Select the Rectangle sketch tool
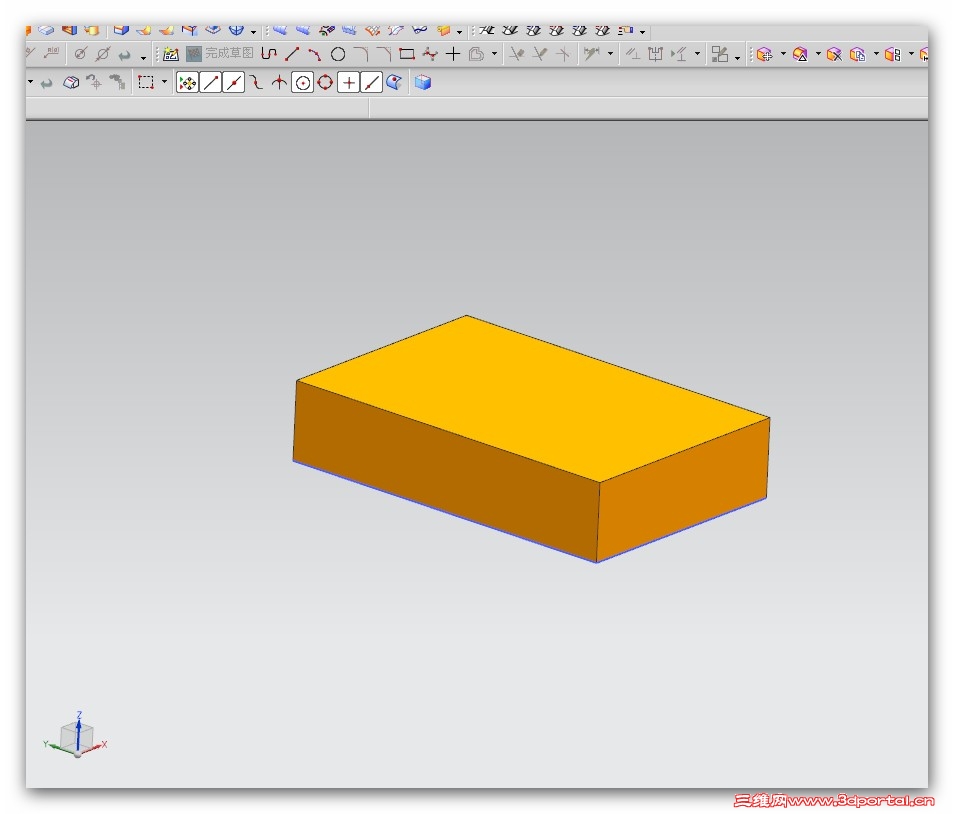The height and width of the screenshot is (814, 954). click(406, 54)
